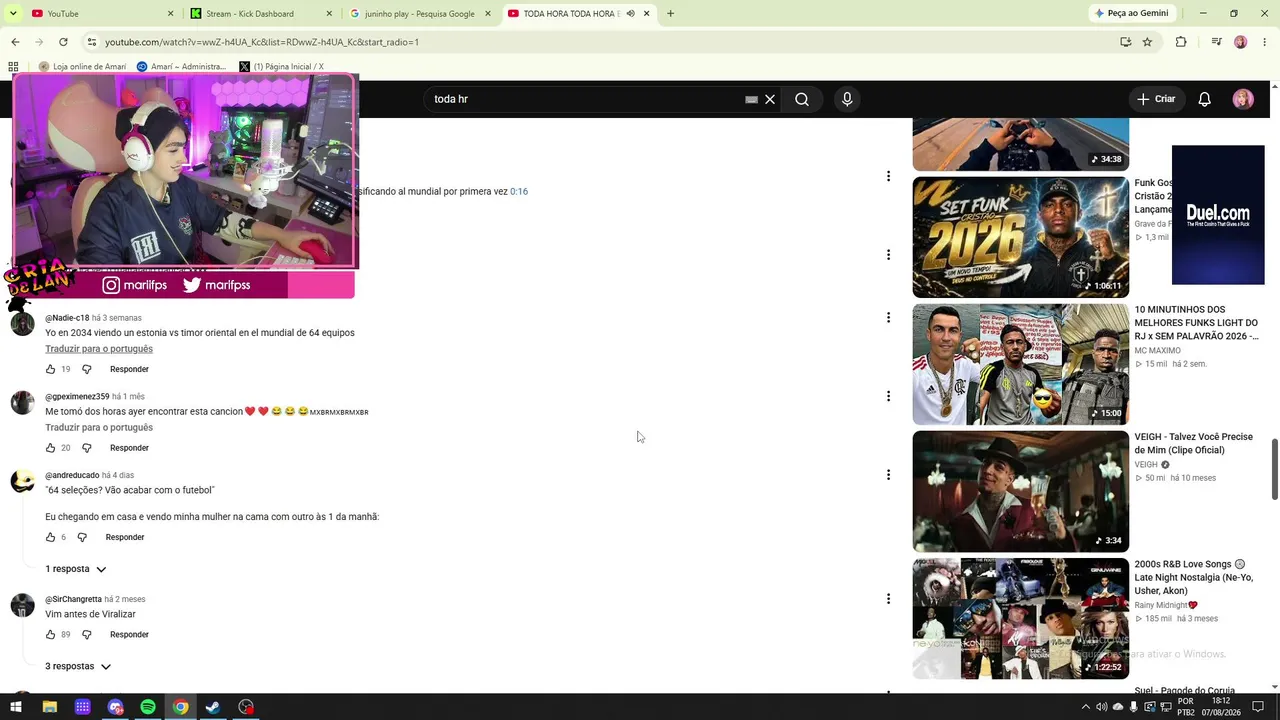Open options for the 'mundial por primera vez' comment
The height and width of the screenshot is (720, 1280).
pos(888,177)
